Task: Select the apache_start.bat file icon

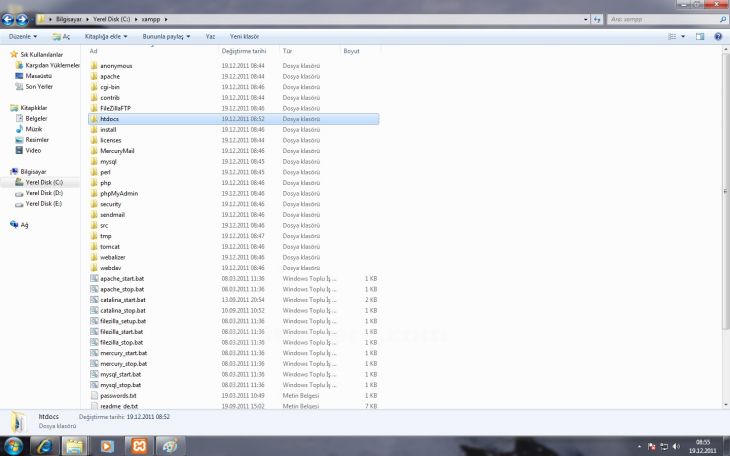Action: tap(94, 278)
